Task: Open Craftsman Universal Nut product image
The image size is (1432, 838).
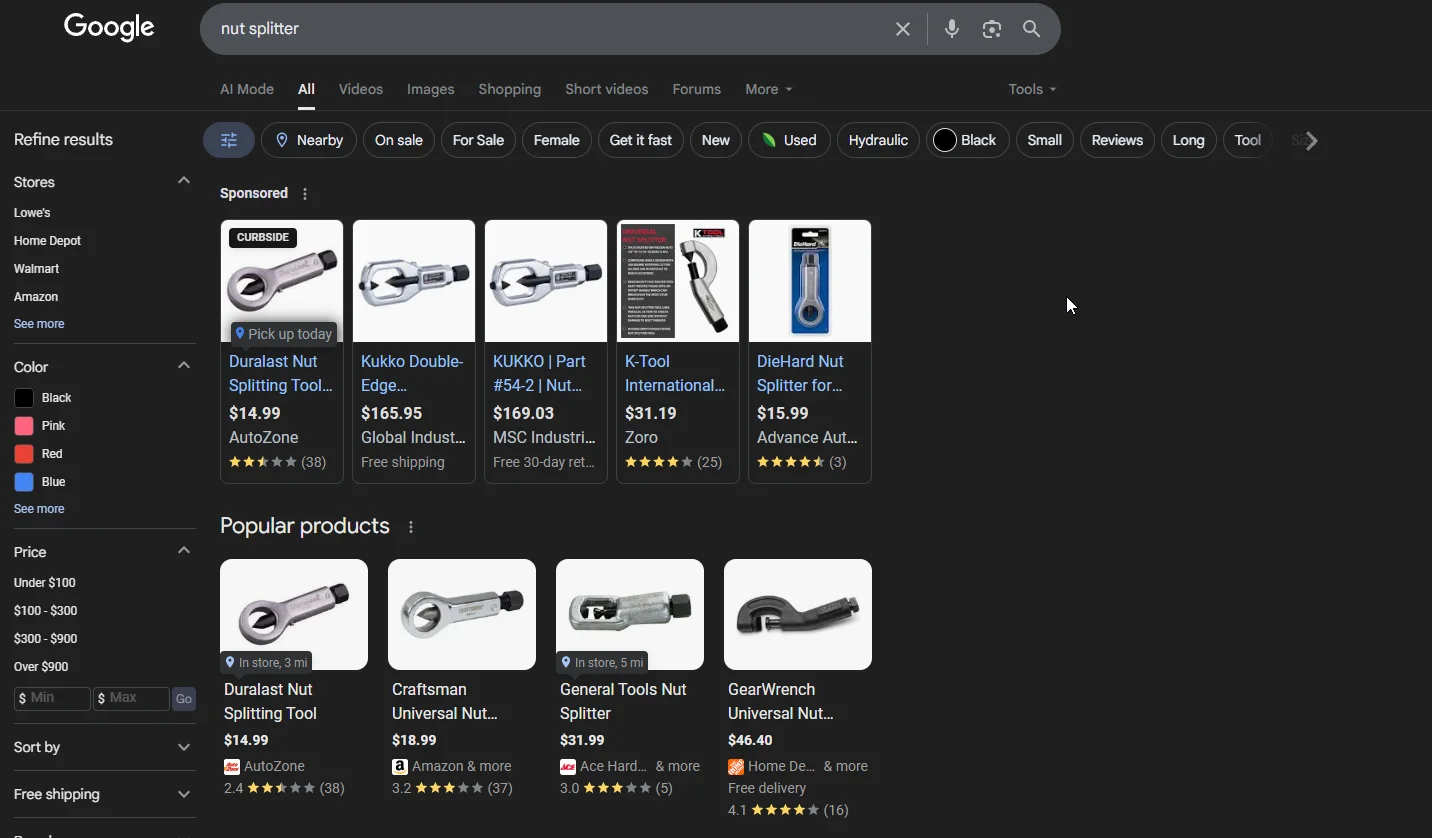Action: pos(462,614)
